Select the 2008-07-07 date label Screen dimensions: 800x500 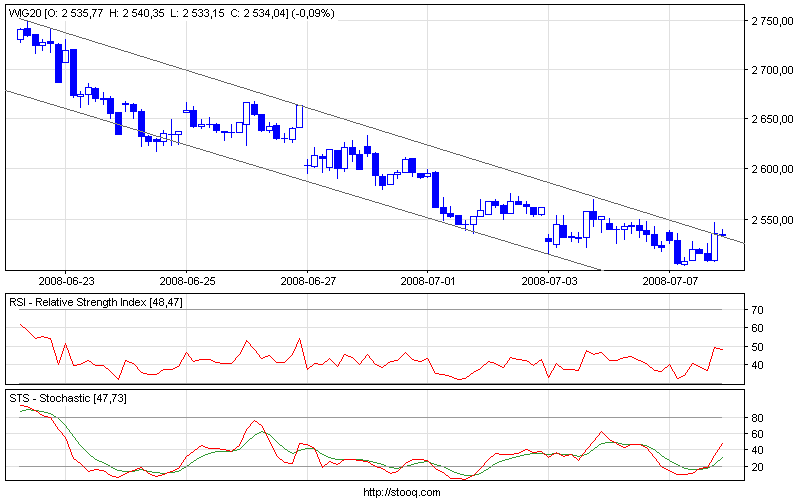pos(670,281)
